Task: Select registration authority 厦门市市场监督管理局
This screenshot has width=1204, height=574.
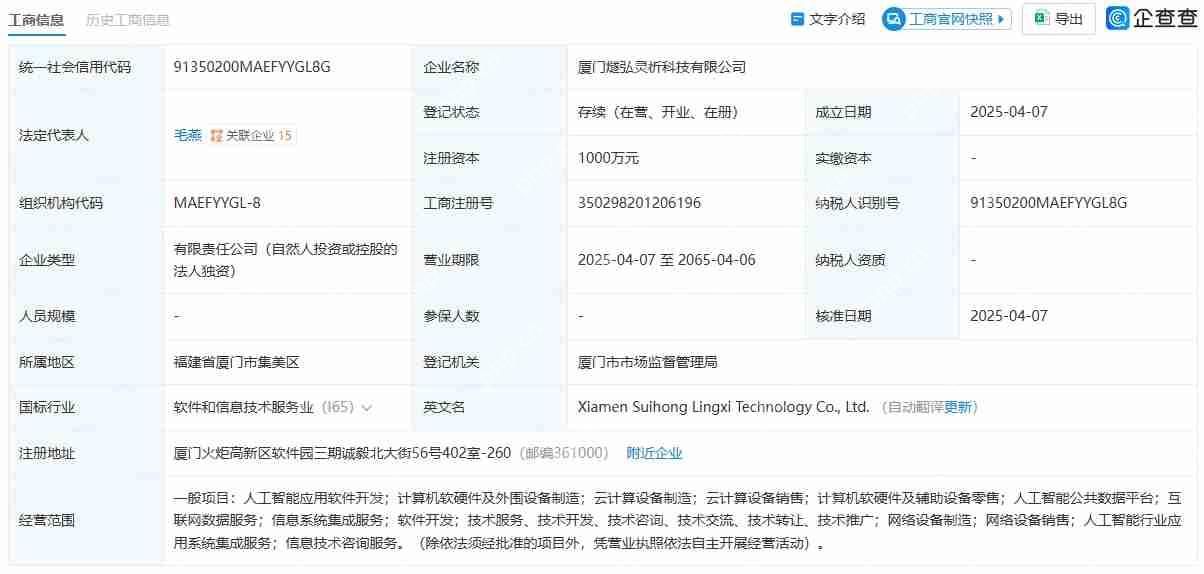Action: coord(648,362)
